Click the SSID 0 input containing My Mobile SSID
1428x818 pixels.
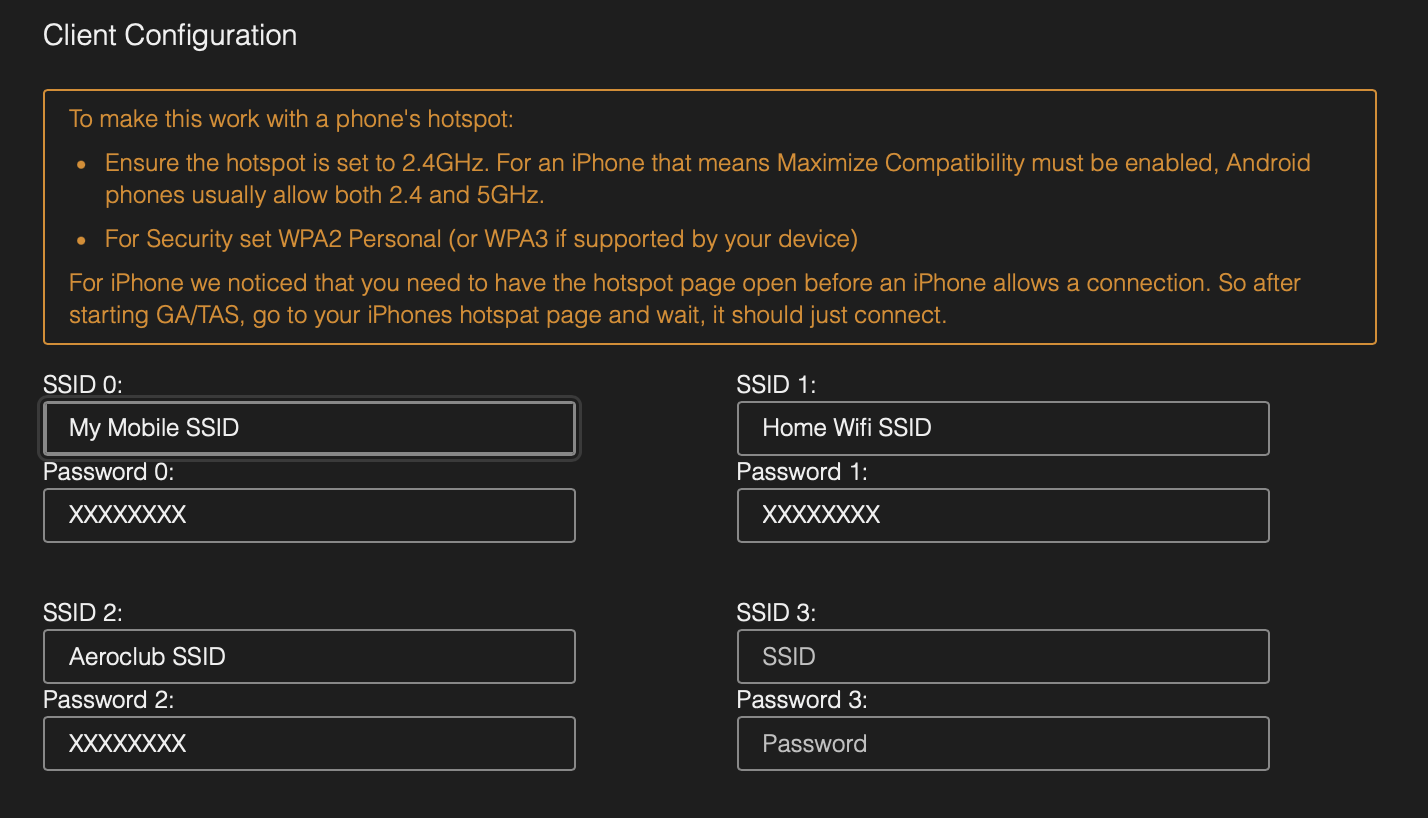point(309,427)
